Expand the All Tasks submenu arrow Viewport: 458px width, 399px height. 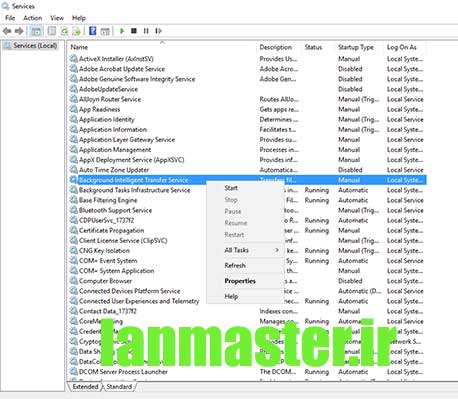[277, 250]
